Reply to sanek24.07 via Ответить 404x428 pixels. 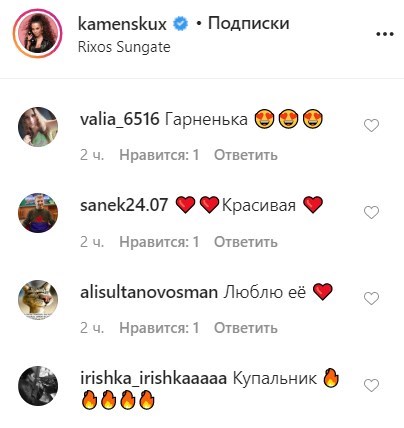click(246, 242)
